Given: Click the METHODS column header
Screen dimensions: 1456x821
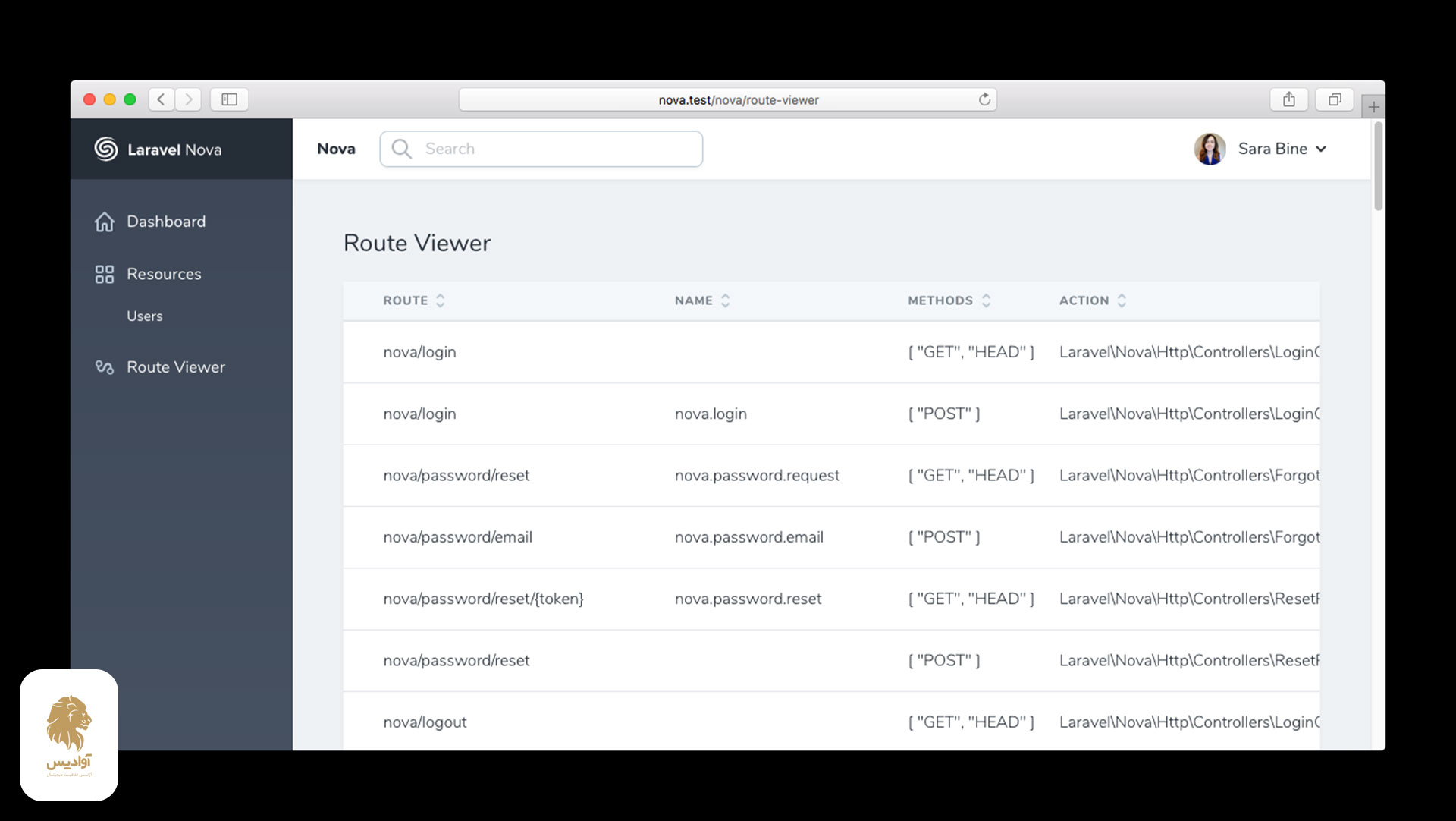Looking at the screenshot, I should (940, 300).
